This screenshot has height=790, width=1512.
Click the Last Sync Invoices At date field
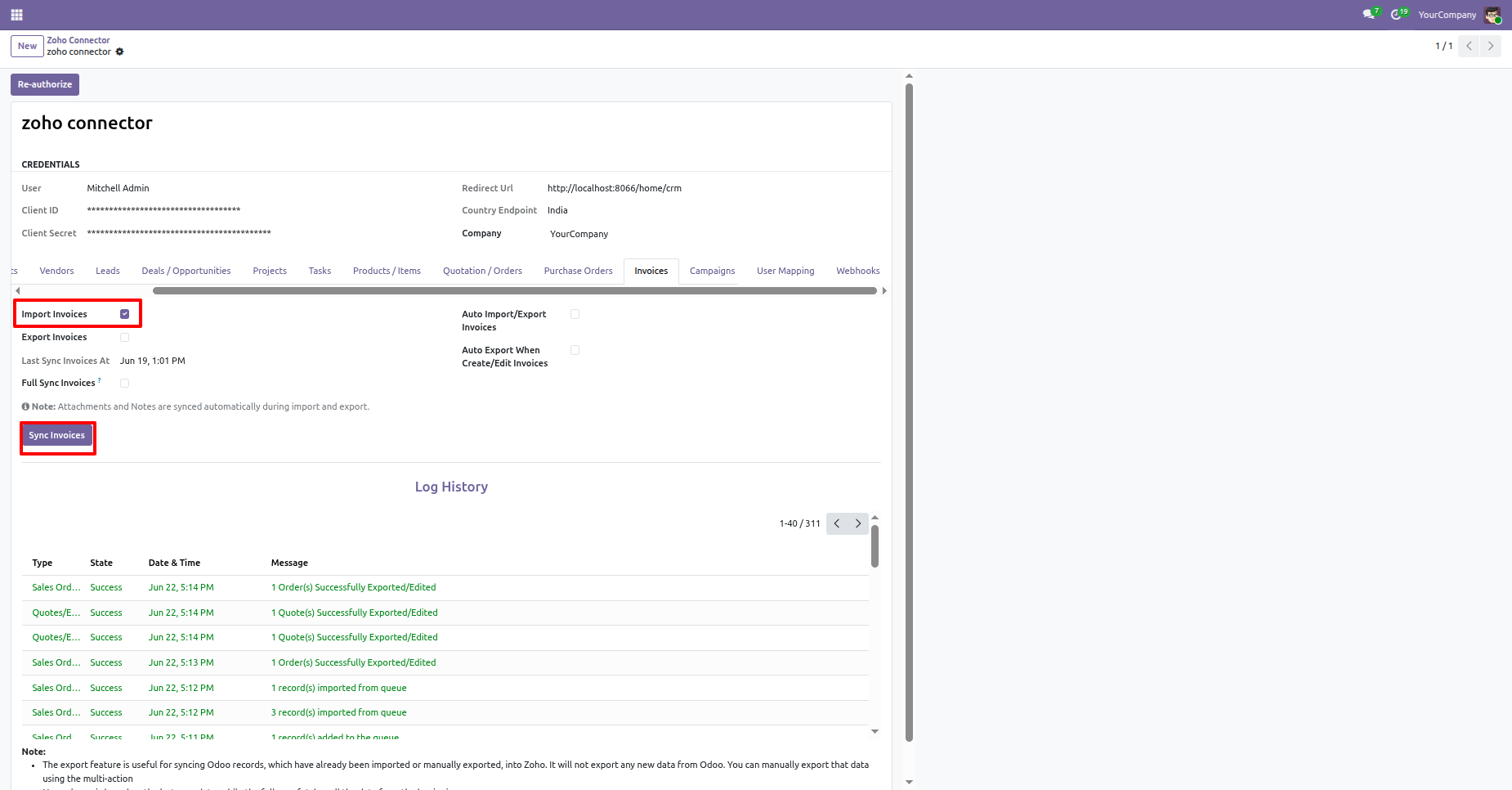click(153, 361)
